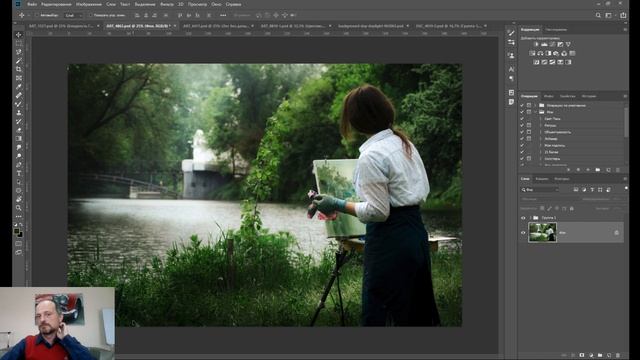The height and width of the screenshot is (360, 640).
Task: Switch to background-blur-daylight document tab
Action: point(371,26)
